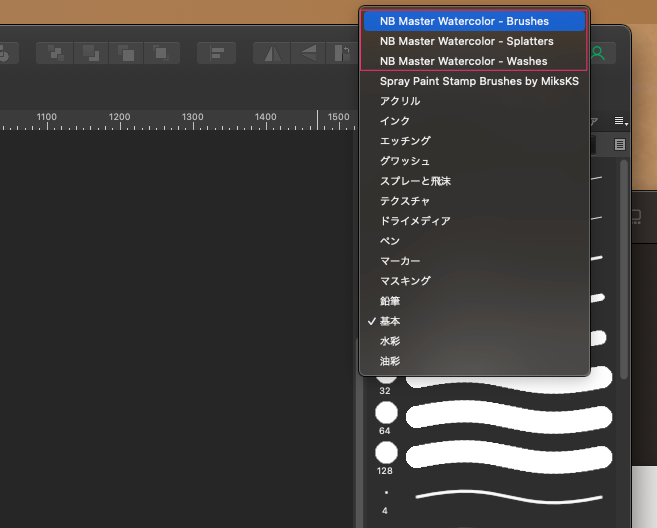657x528 pixels.
Task: Click the alignment toolbar icon
Action: click(216, 52)
